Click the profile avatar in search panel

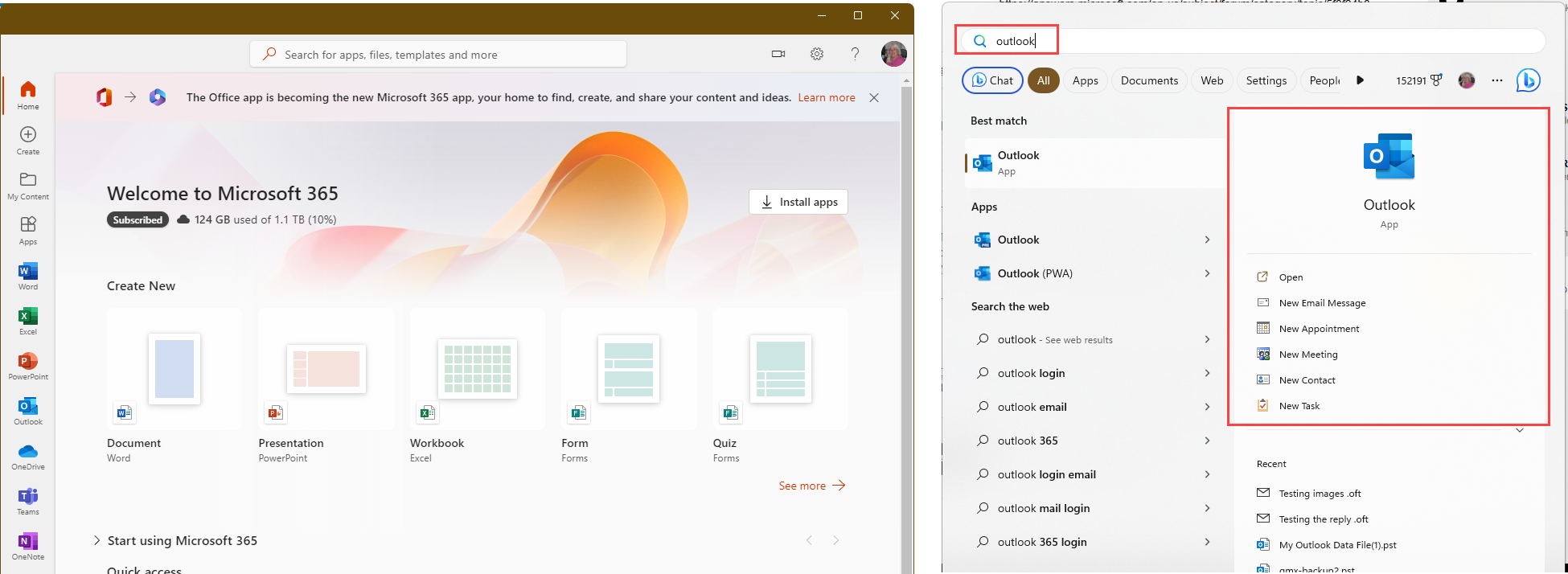coord(1467,80)
